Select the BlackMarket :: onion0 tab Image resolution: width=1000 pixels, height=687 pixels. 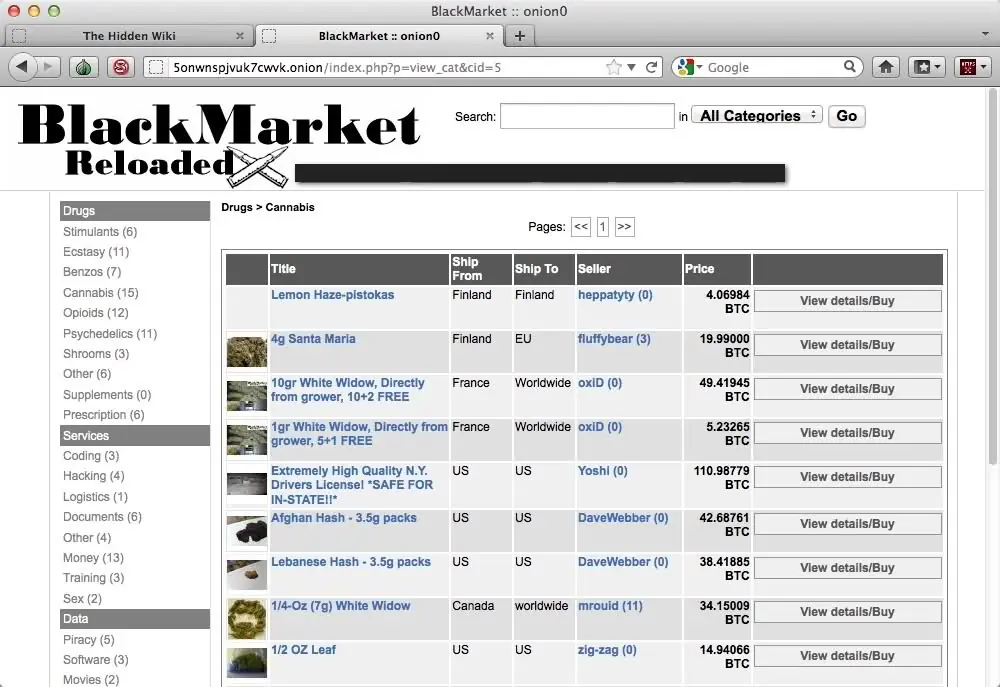point(379,36)
